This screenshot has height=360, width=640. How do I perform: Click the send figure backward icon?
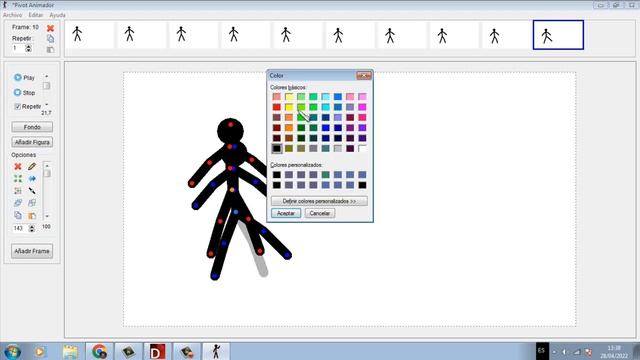coord(32,203)
